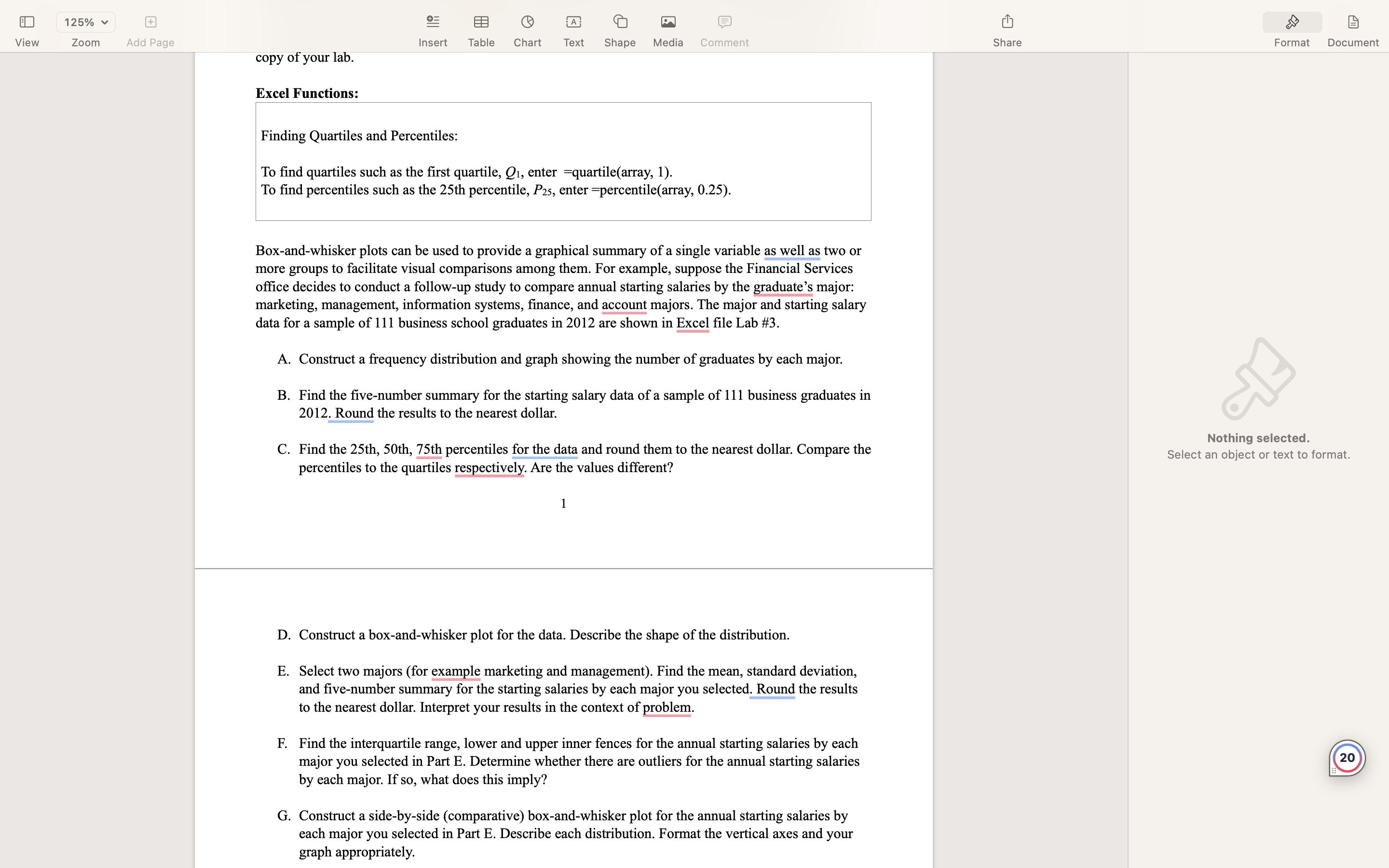Click the page number 1 footer
This screenshot has width=1389, height=868.
click(x=563, y=503)
